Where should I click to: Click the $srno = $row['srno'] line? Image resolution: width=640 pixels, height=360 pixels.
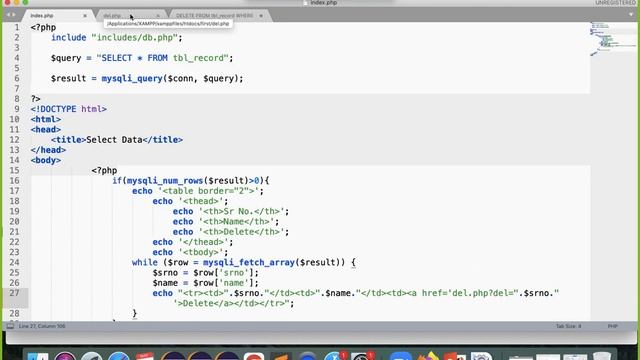point(205,272)
